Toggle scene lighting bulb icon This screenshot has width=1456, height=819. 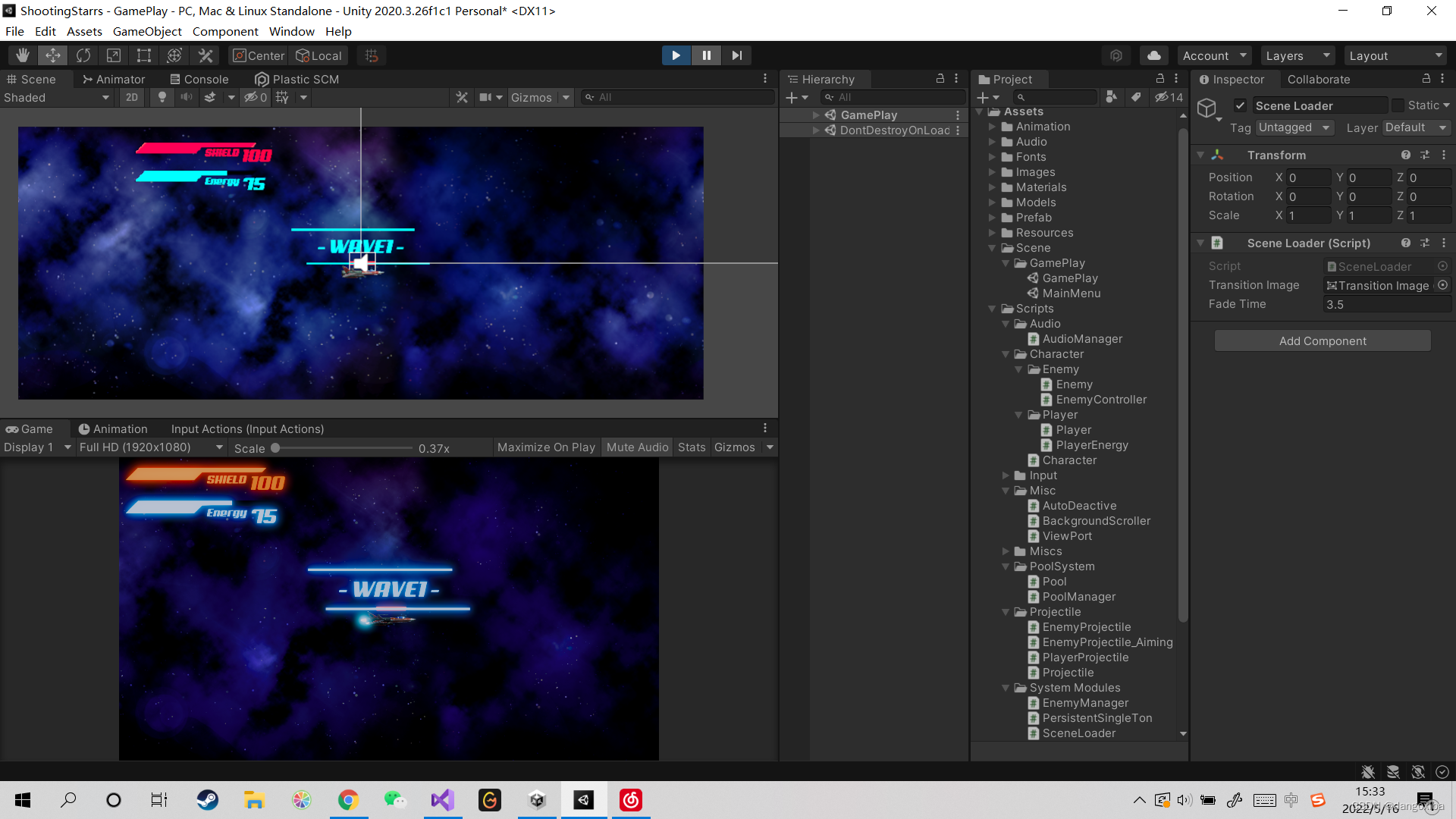point(162,97)
